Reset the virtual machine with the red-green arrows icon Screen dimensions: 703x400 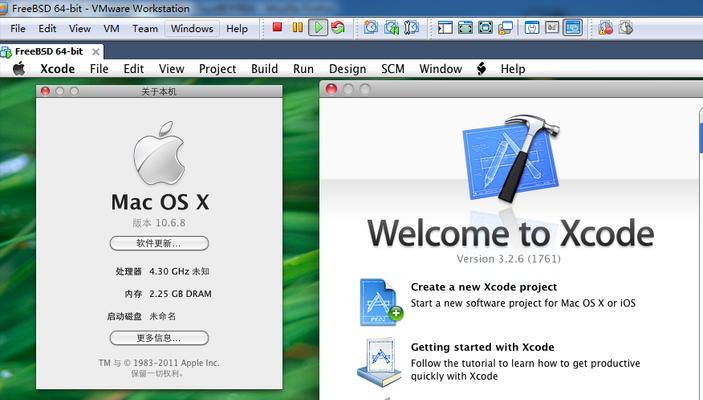point(338,28)
